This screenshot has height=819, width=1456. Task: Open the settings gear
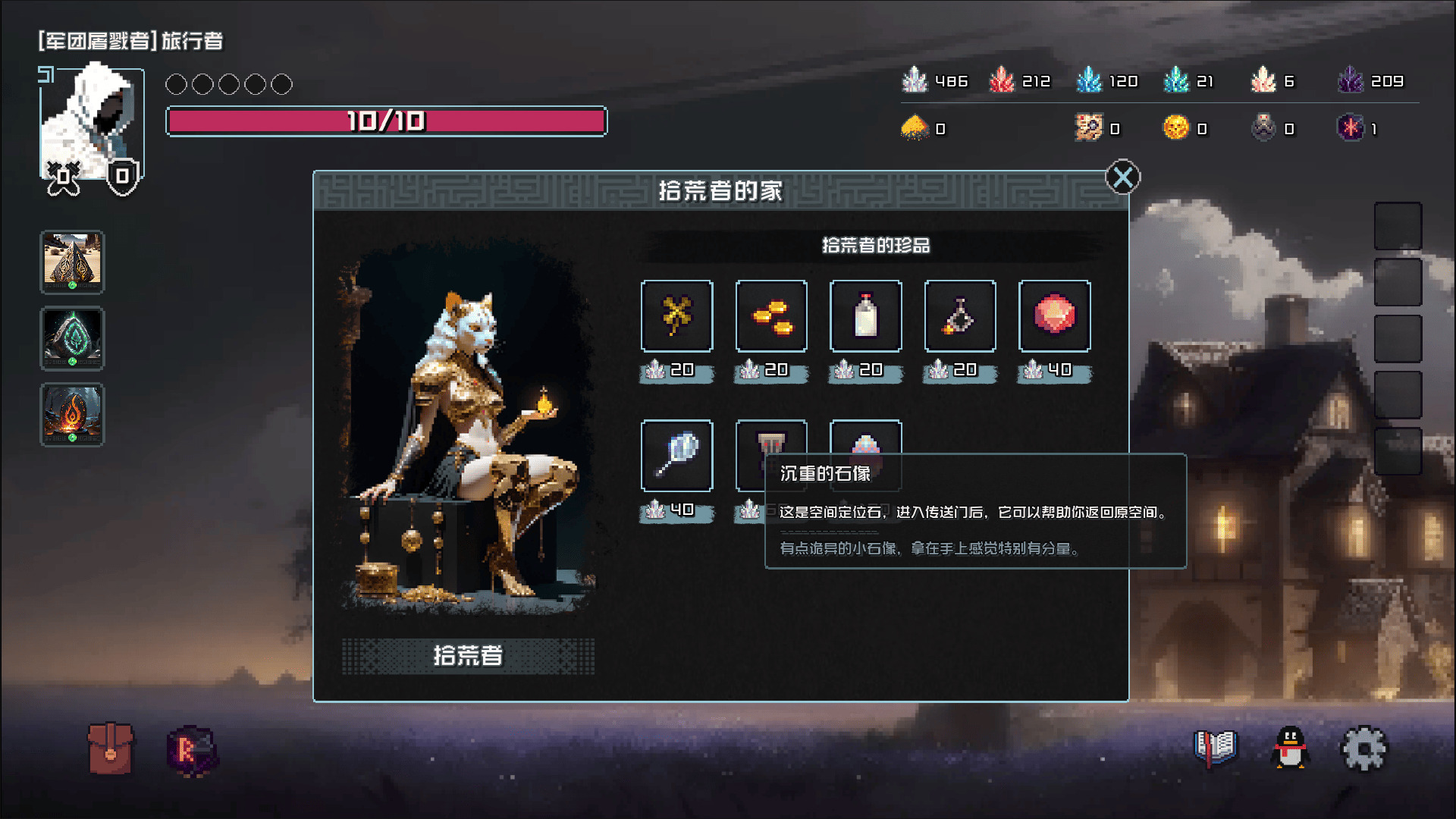click(1363, 748)
